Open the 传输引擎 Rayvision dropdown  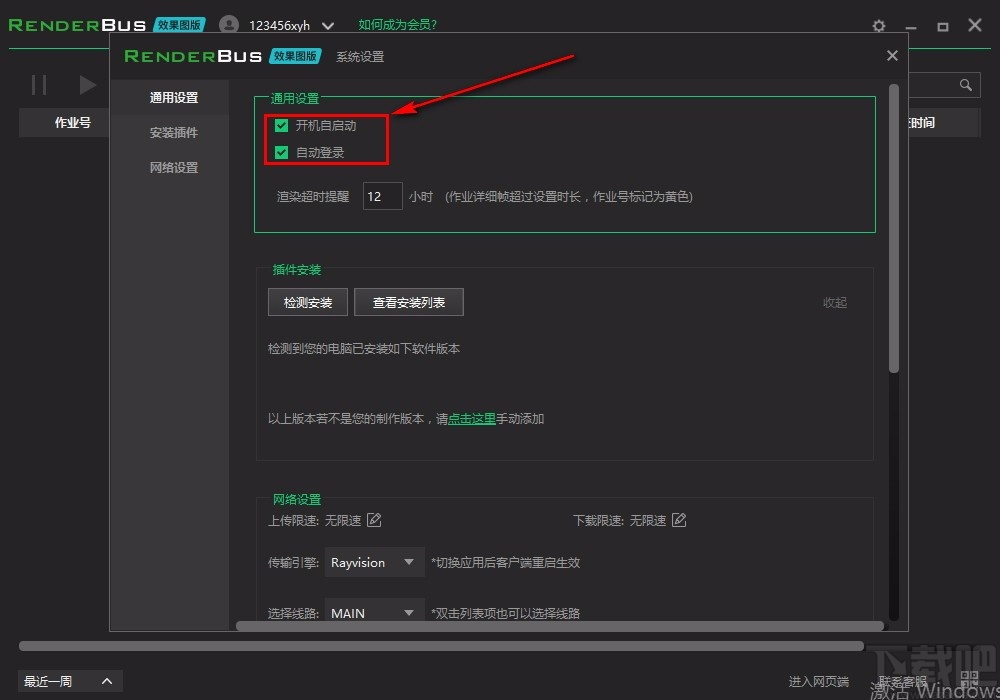(375, 562)
